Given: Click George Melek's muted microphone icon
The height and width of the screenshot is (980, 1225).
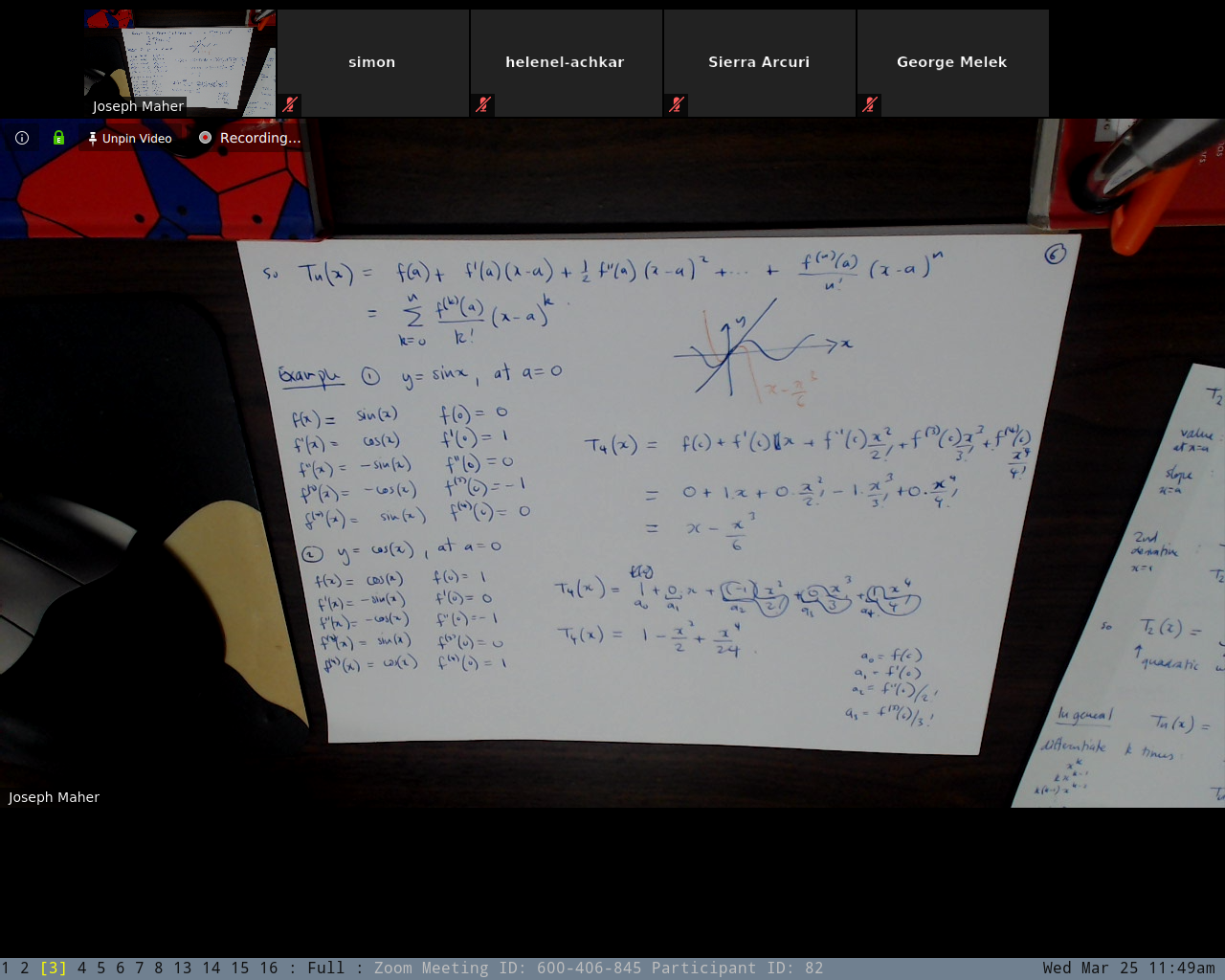Looking at the screenshot, I should (x=869, y=104).
